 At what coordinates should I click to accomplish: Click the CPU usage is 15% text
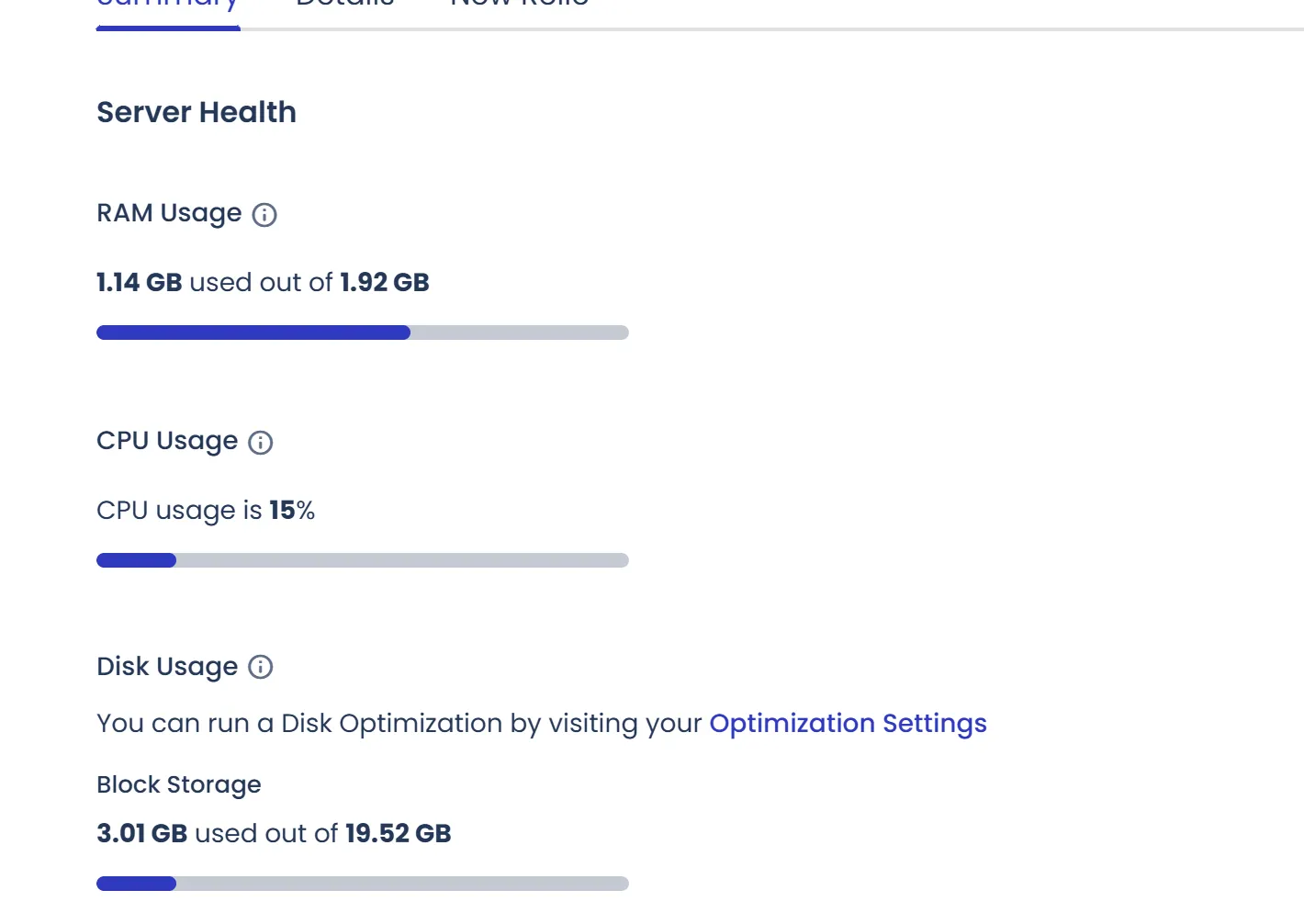pos(206,510)
